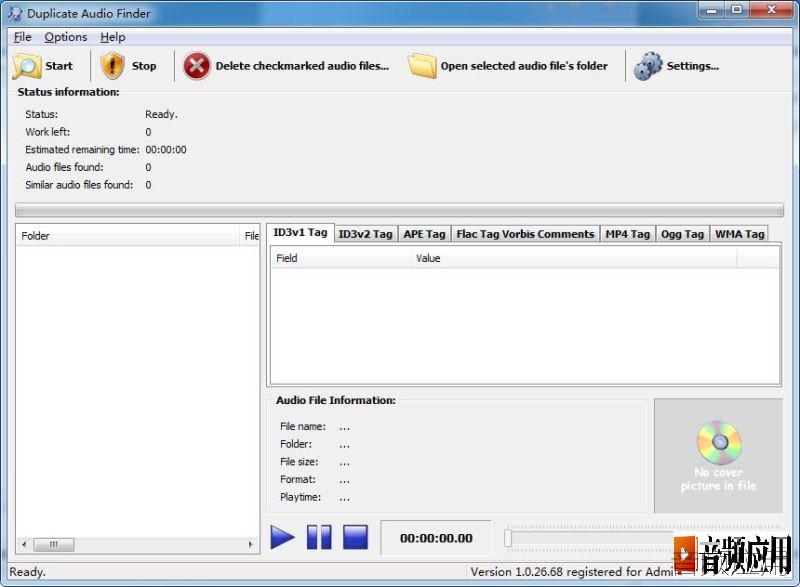Screen dimensions: 800x587
Task: Click the Playtime label
Action: [301, 497]
